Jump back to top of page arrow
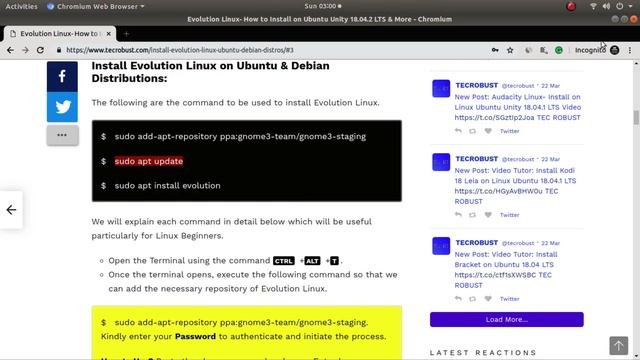 tap(618, 346)
